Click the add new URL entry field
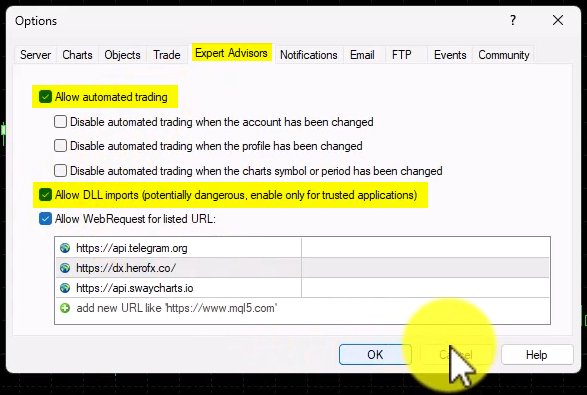This screenshot has width=587, height=395. [x=302, y=308]
